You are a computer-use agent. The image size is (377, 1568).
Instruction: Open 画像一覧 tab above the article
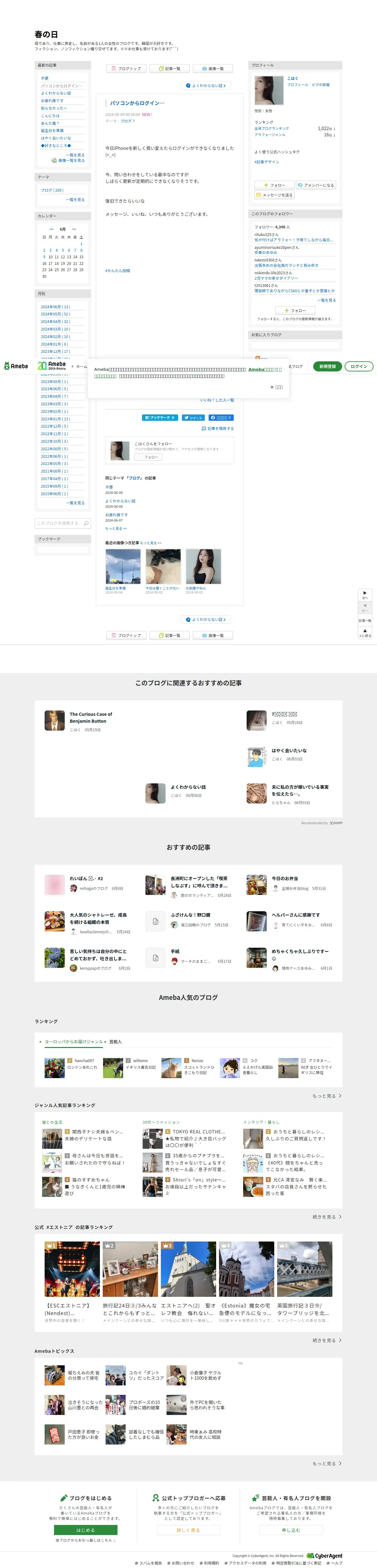213,69
